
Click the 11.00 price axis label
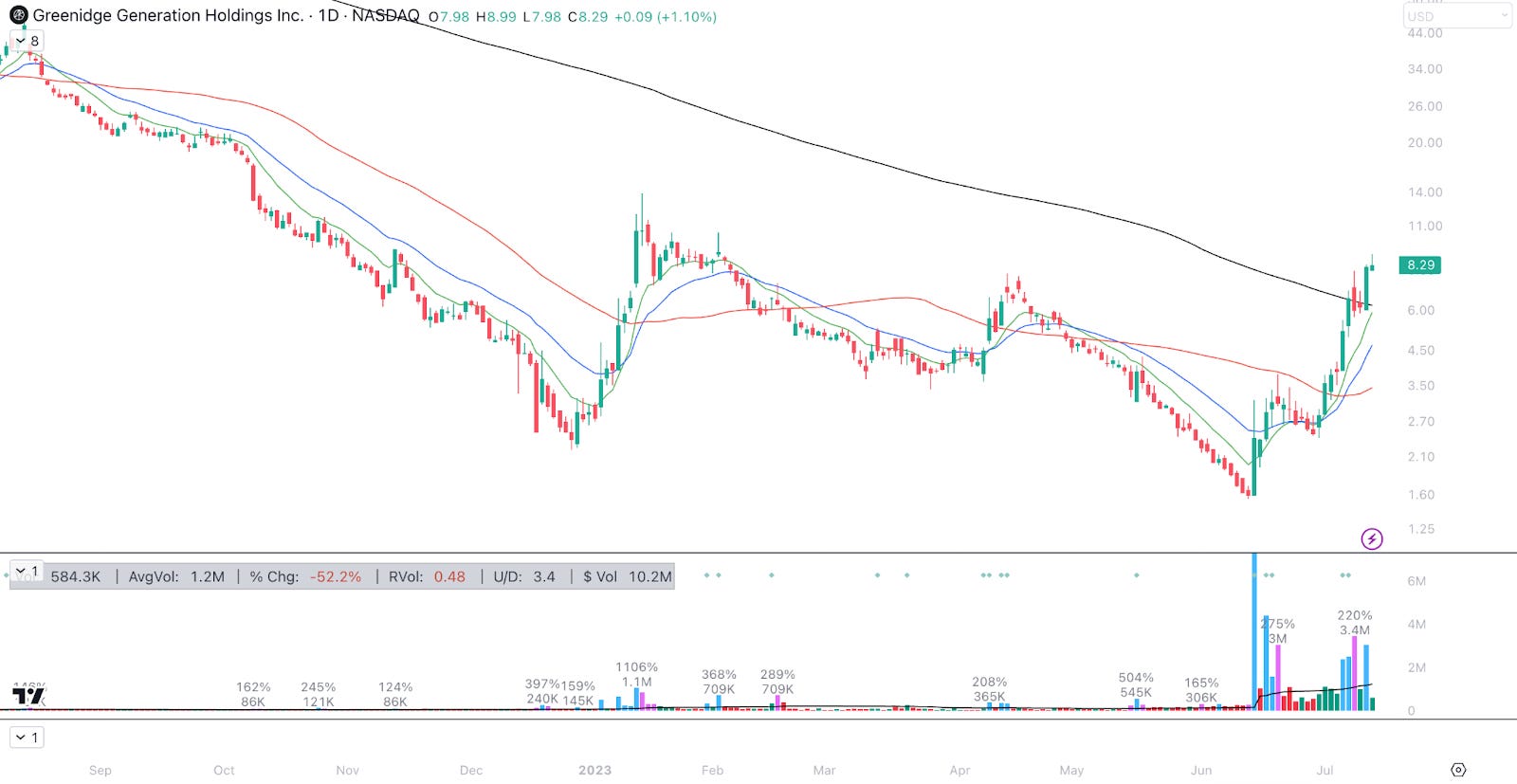pos(1425,227)
